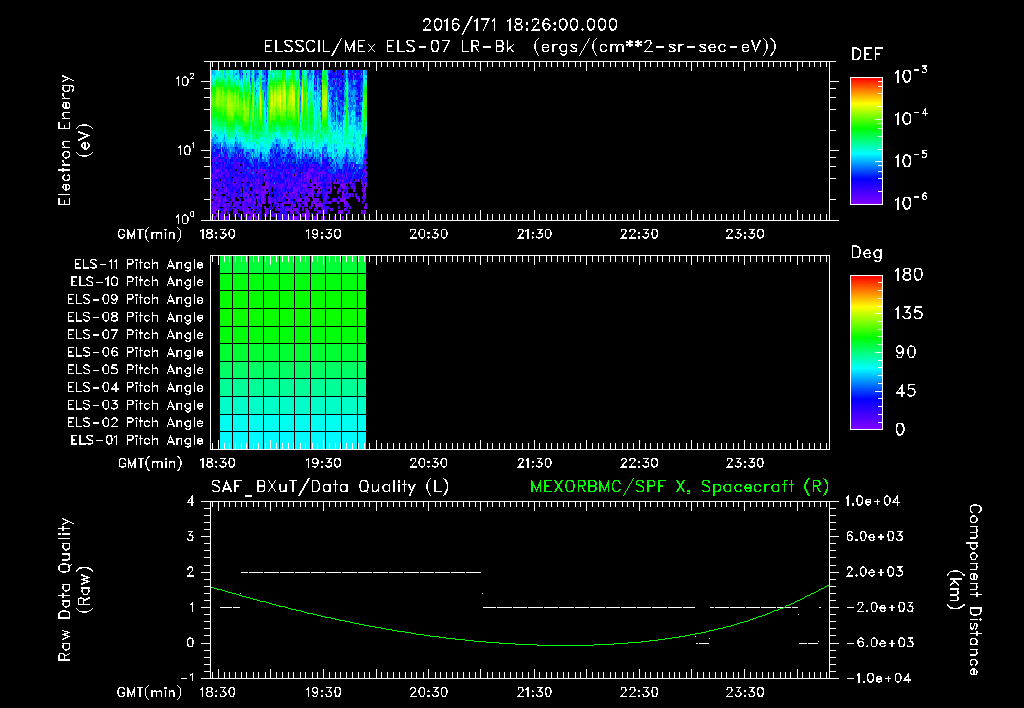Click the 135 tick on Deg colorbar
Viewport: 1024px width, 708px height.
pyautogui.click(x=908, y=314)
